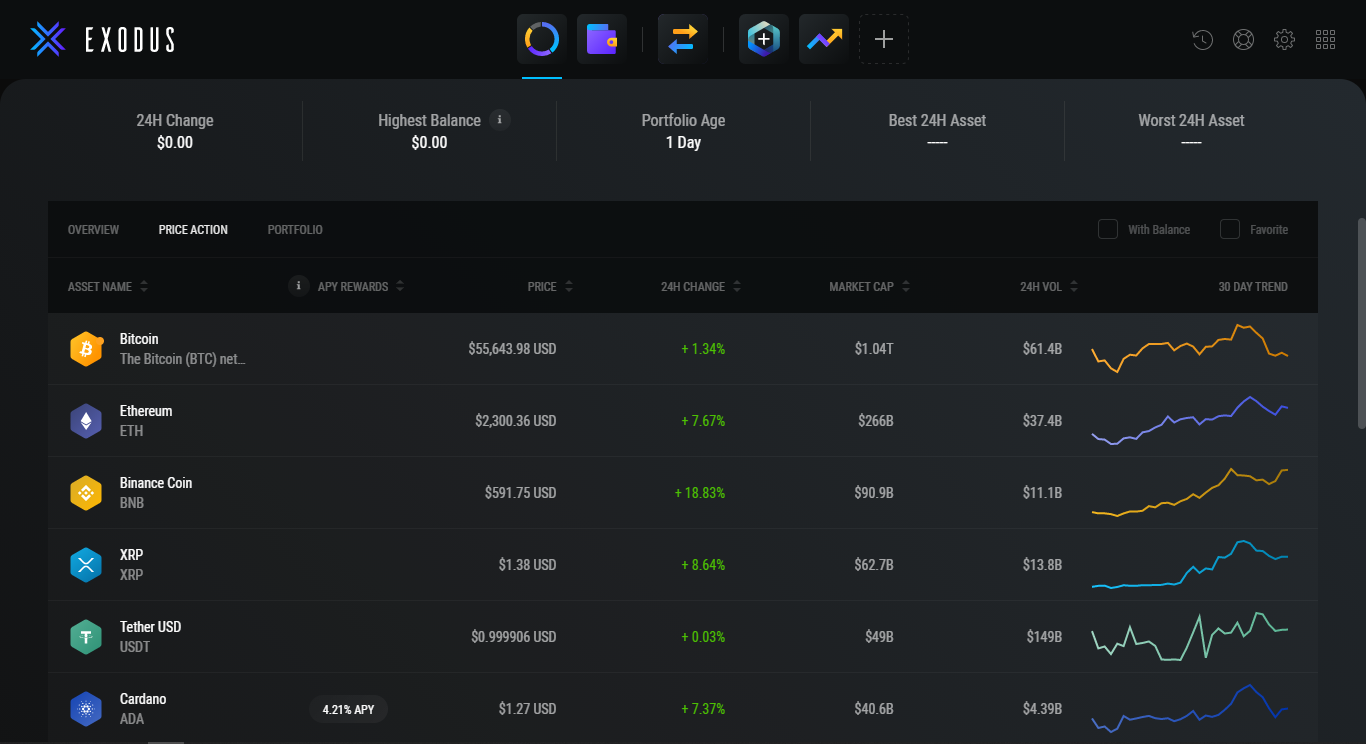Image resolution: width=1366 pixels, height=744 pixels.
Task: Click the 4.21% APY badge for Cardano
Action: pyautogui.click(x=348, y=709)
